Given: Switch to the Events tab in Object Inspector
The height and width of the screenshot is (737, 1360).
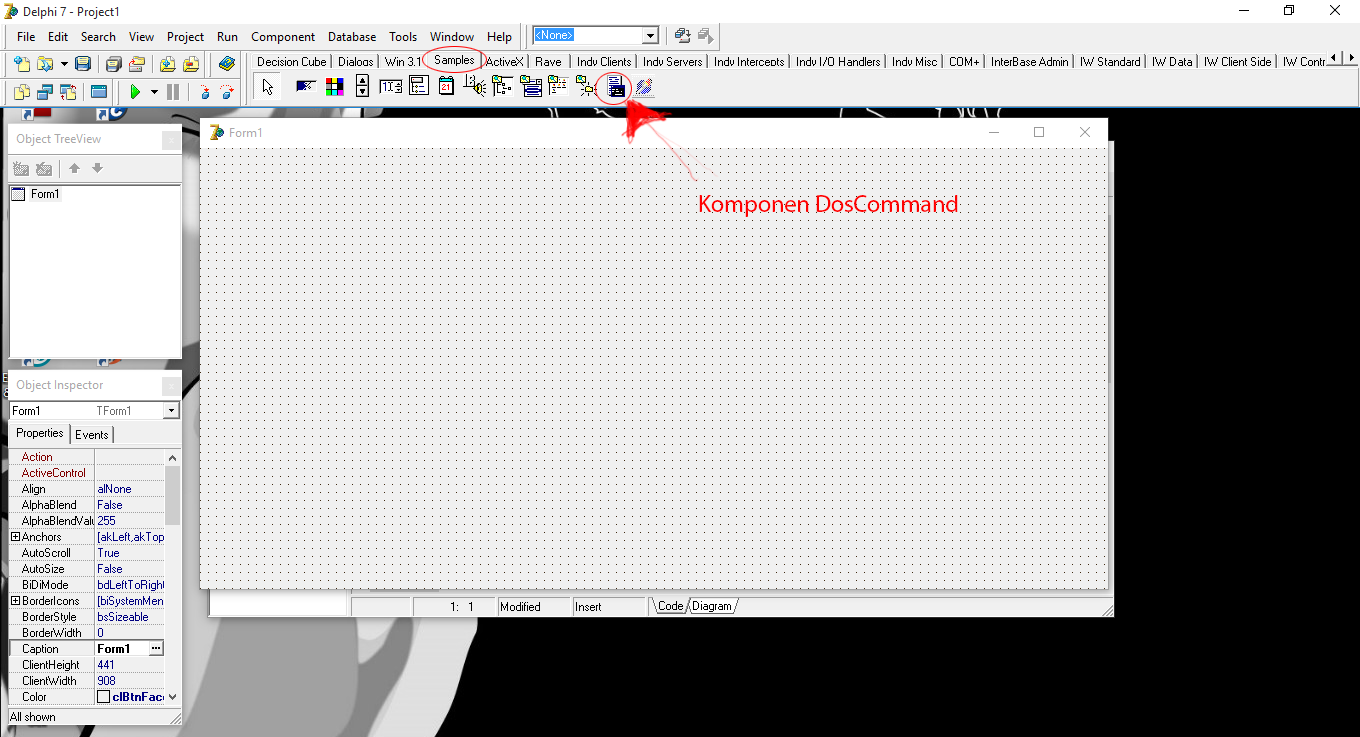Looking at the screenshot, I should [92, 434].
